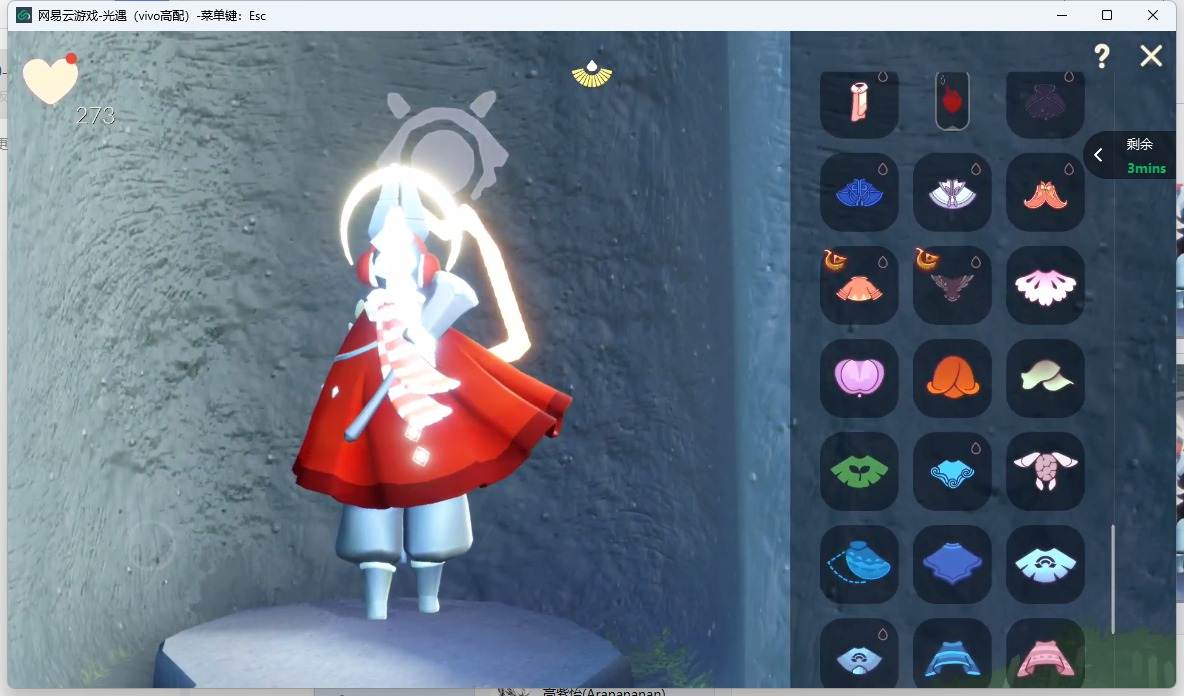Close the outfit closet panel

tap(1151, 56)
